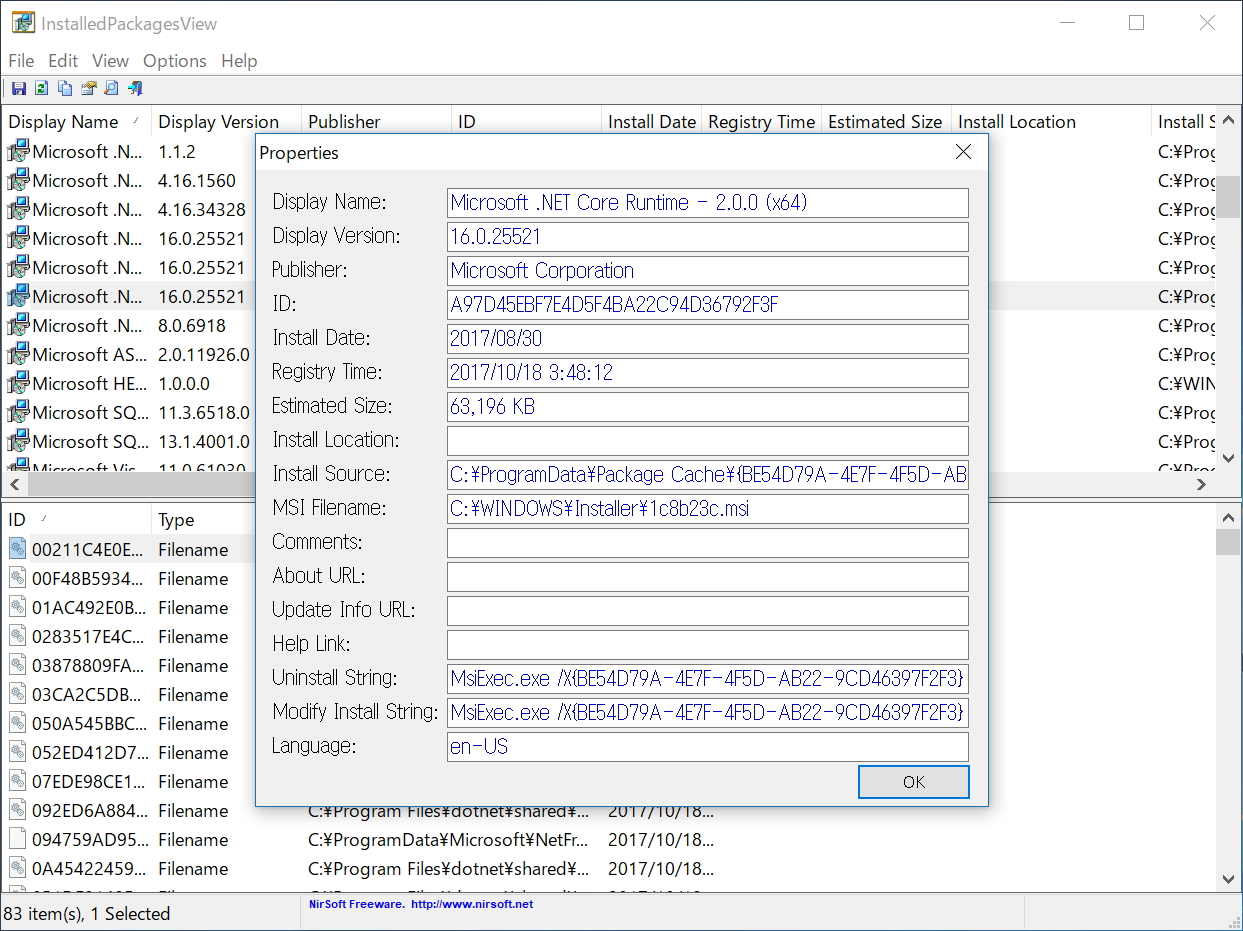Image resolution: width=1243 pixels, height=931 pixels.
Task: Click the file icon of 052ED412D7... row
Action: tap(18, 751)
